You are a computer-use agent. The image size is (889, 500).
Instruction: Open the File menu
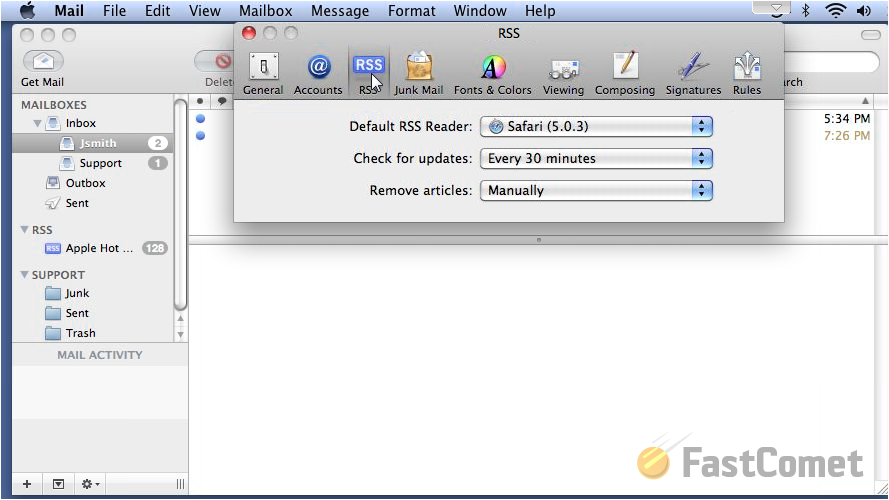click(115, 10)
